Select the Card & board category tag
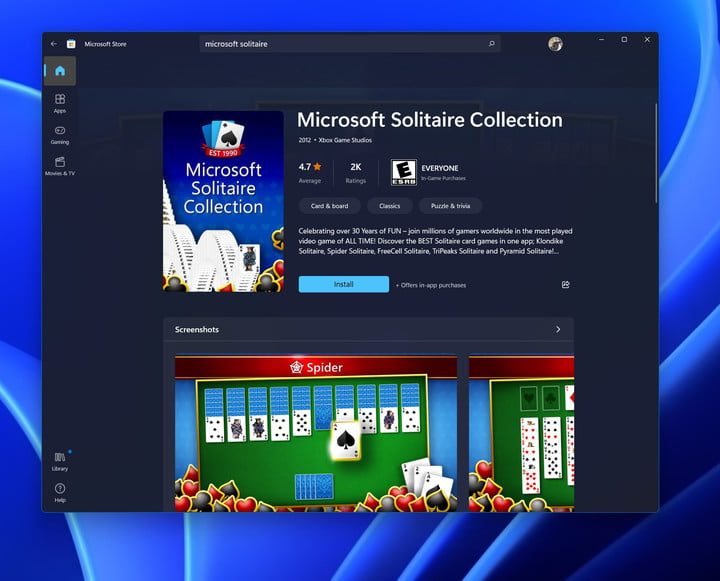This screenshot has width=720, height=581. coord(330,206)
